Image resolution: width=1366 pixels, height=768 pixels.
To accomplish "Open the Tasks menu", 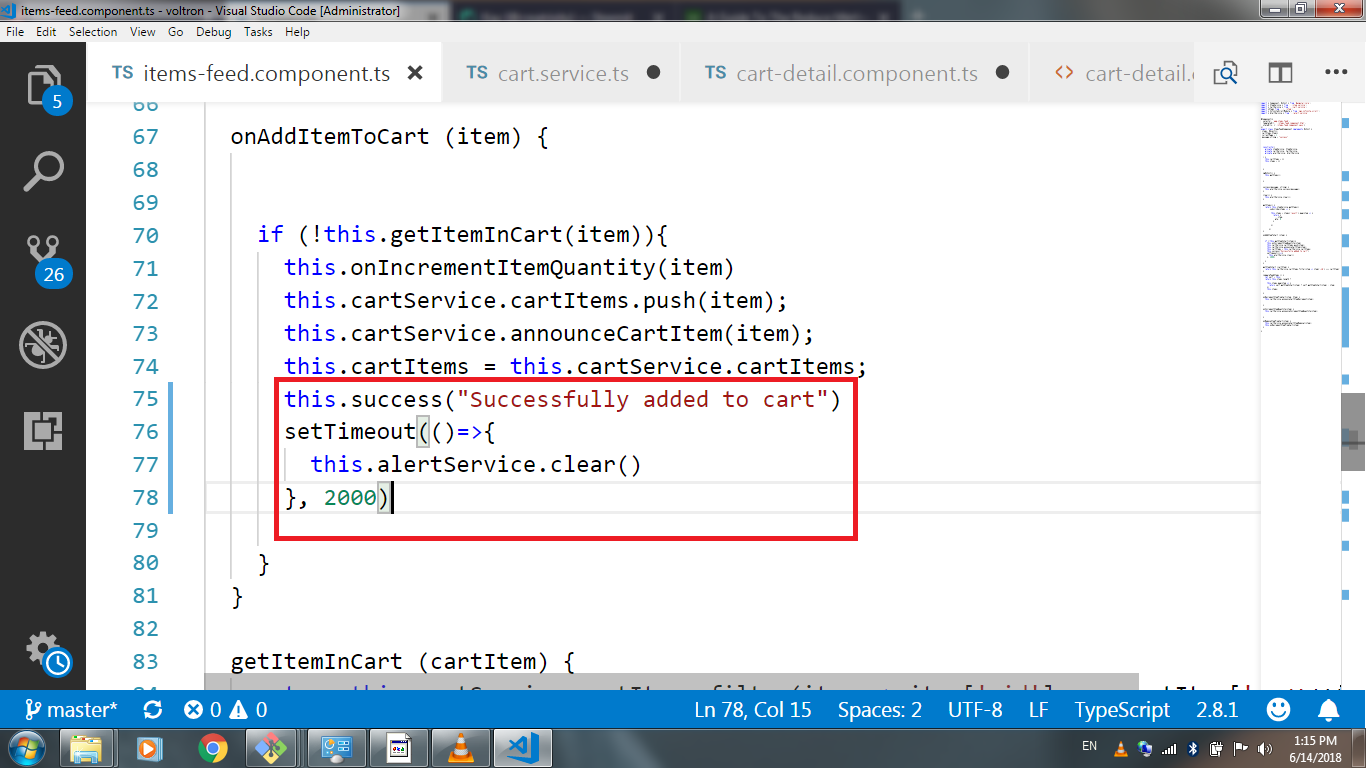I will (258, 32).
